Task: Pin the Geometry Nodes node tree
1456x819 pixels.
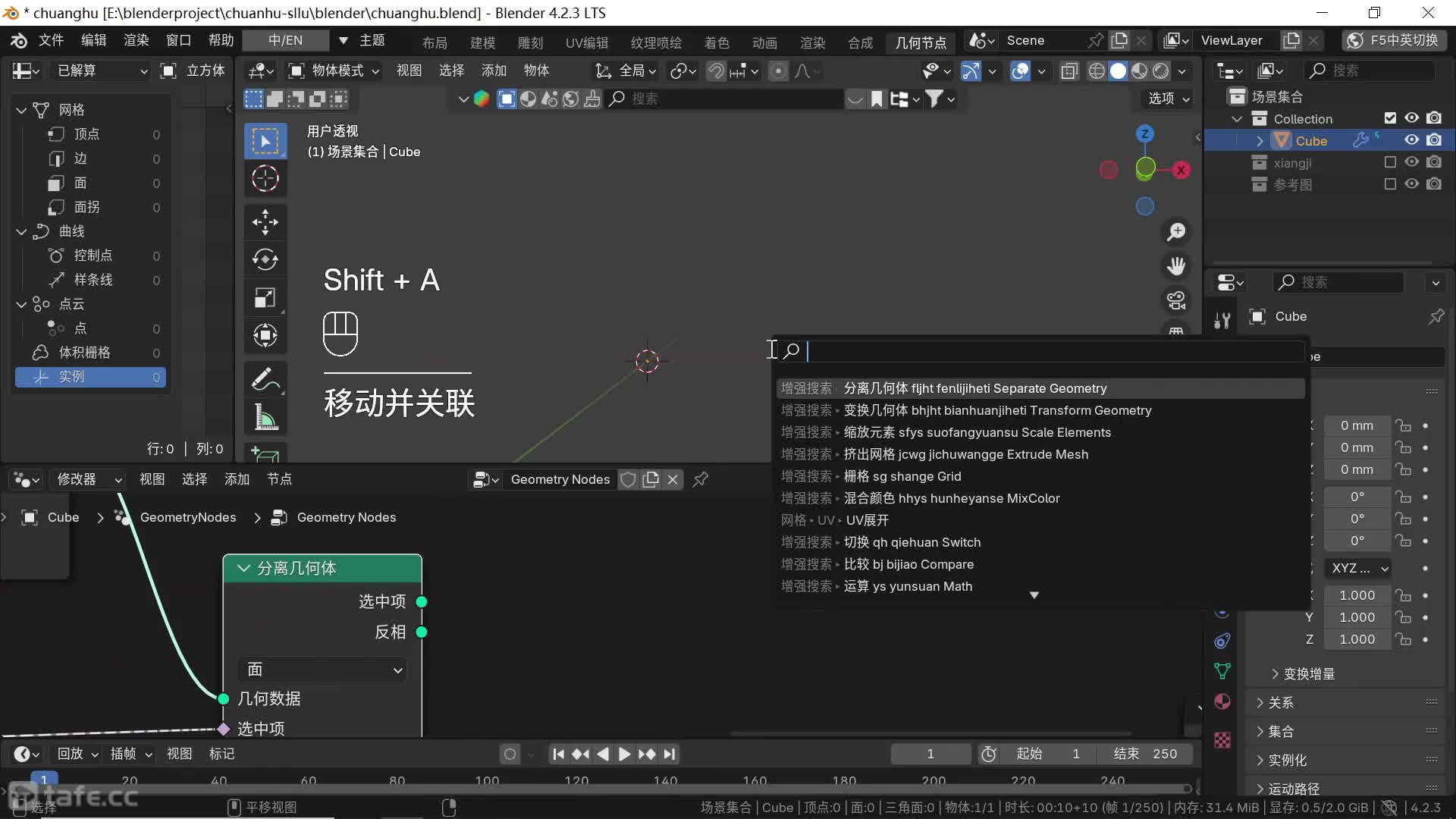Action: pyautogui.click(x=701, y=479)
